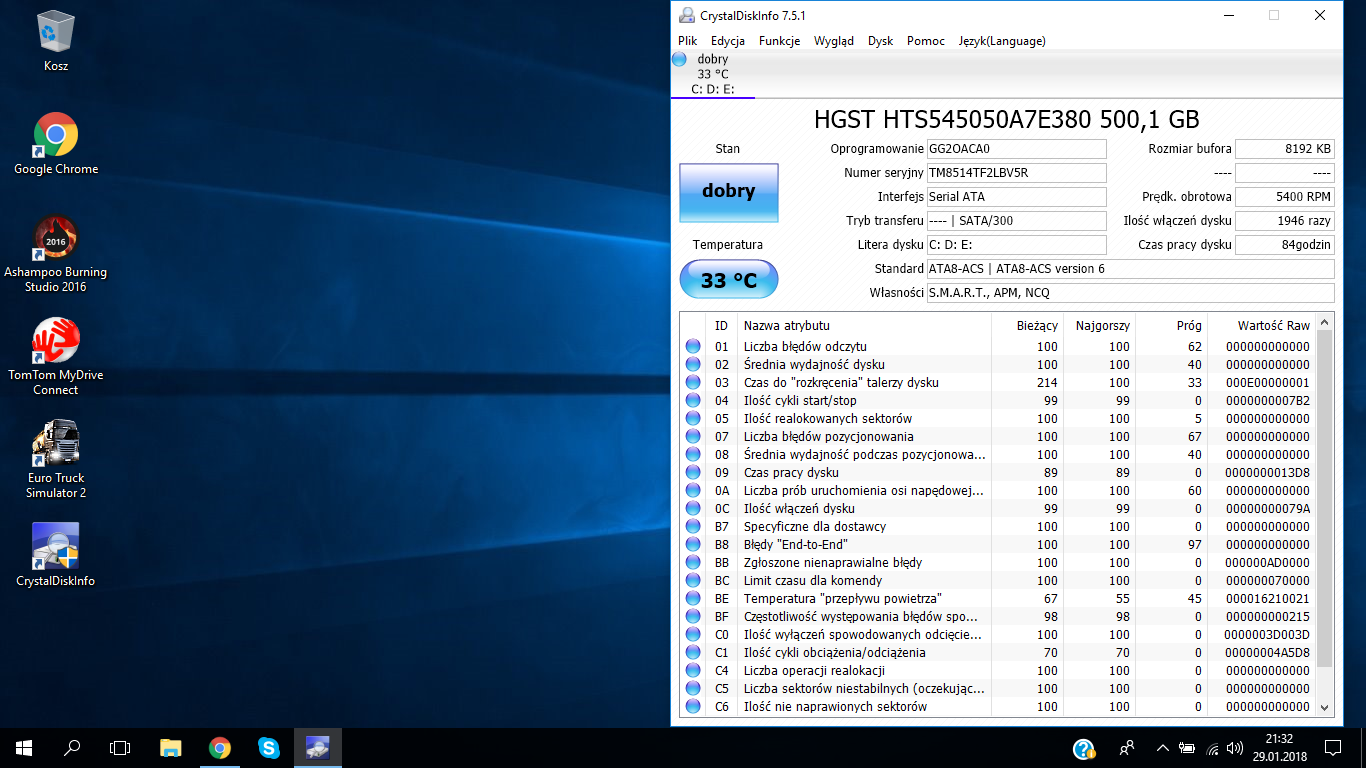Click the Własności field S.M.A.R.T., APM, NCQ
Image resolution: width=1366 pixels, height=768 pixels.
[1130, 293]
